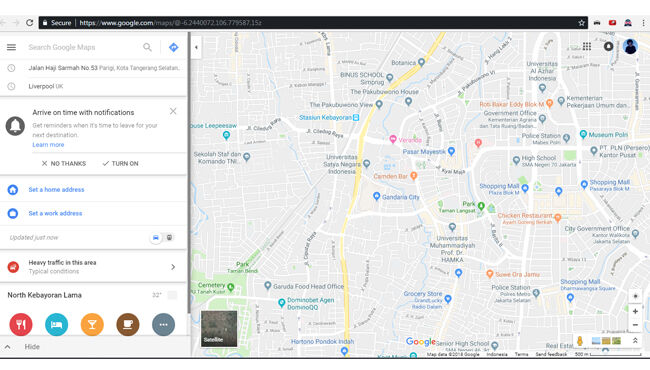Click Stasiun Kebayoran station marker
Viewport: 650px width, 370px height.
tap(356, 118)
